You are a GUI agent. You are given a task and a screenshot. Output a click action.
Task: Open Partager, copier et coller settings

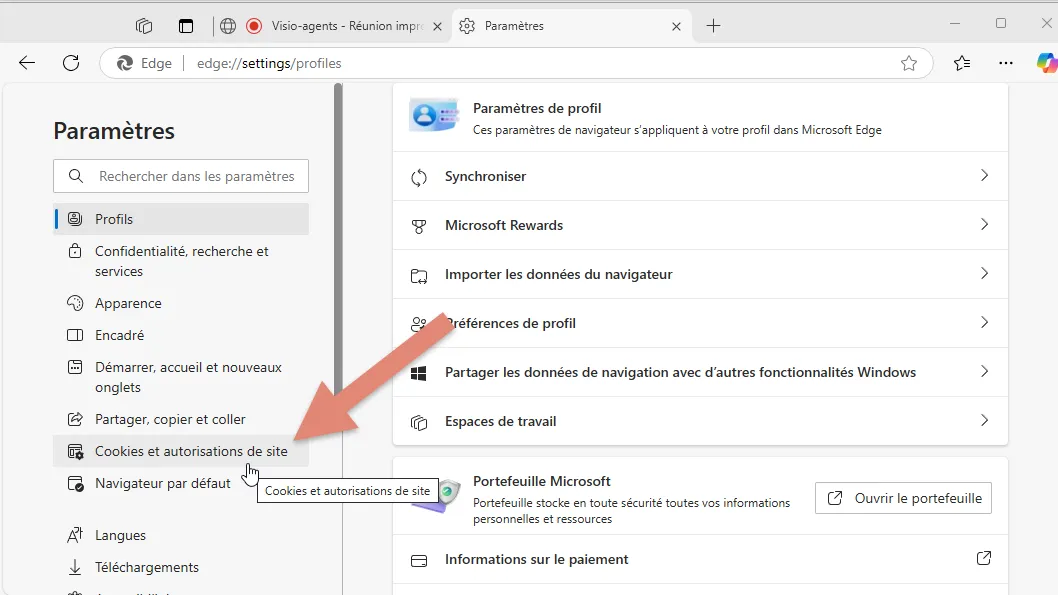tap(181, 420)
